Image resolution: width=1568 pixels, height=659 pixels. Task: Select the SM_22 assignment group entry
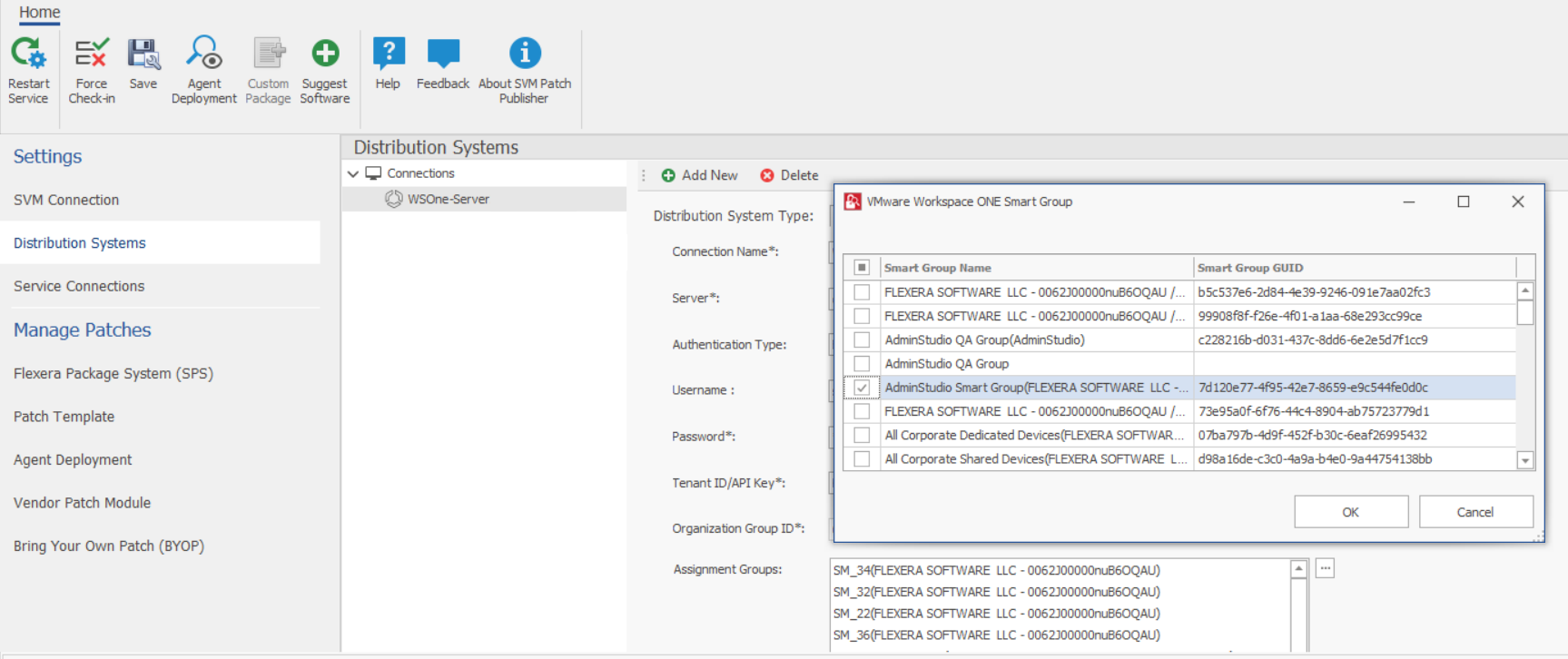tap(997, 615)
